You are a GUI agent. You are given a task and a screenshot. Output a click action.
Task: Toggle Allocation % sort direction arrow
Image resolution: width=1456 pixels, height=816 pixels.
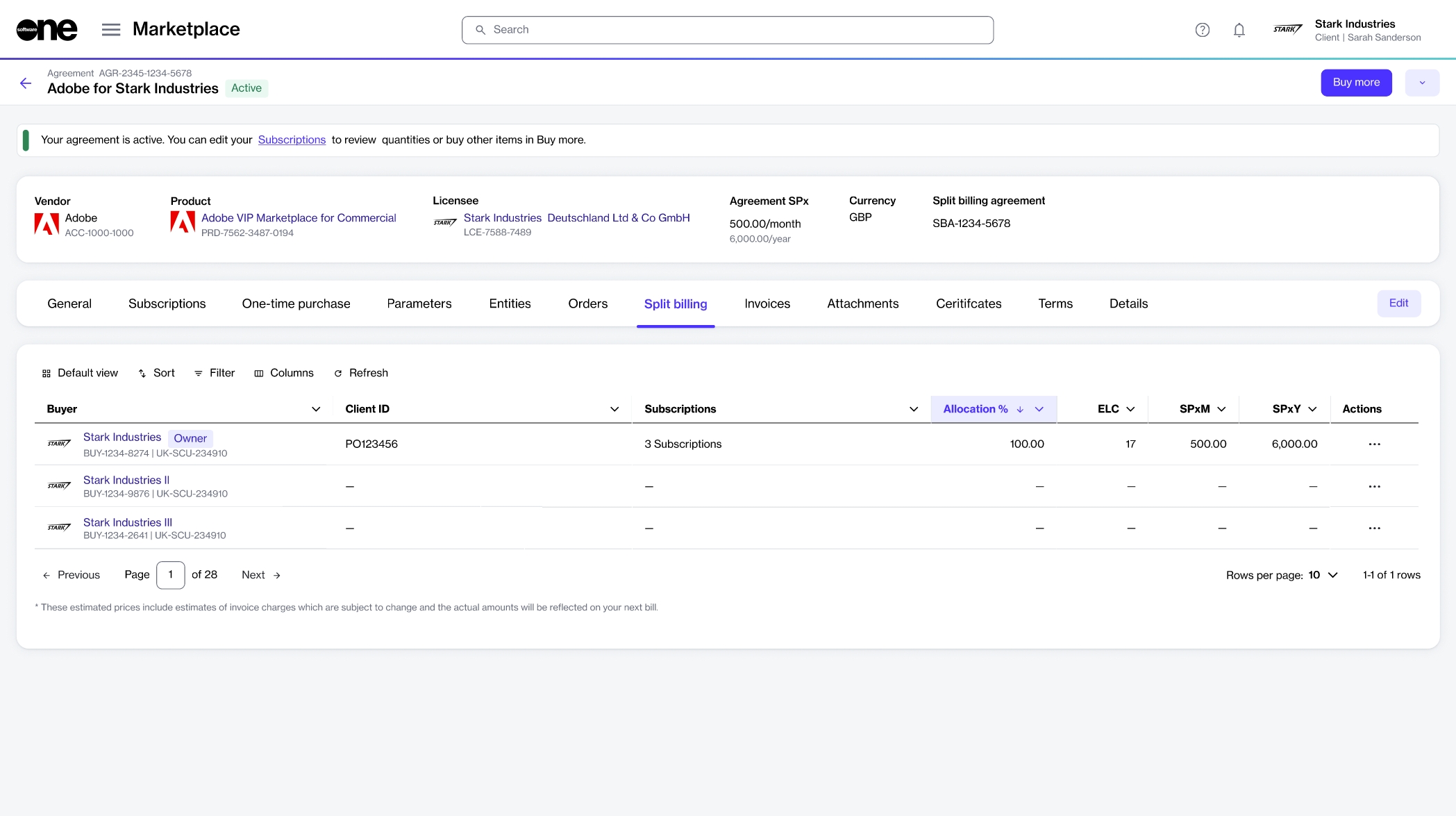[1020, 410]
